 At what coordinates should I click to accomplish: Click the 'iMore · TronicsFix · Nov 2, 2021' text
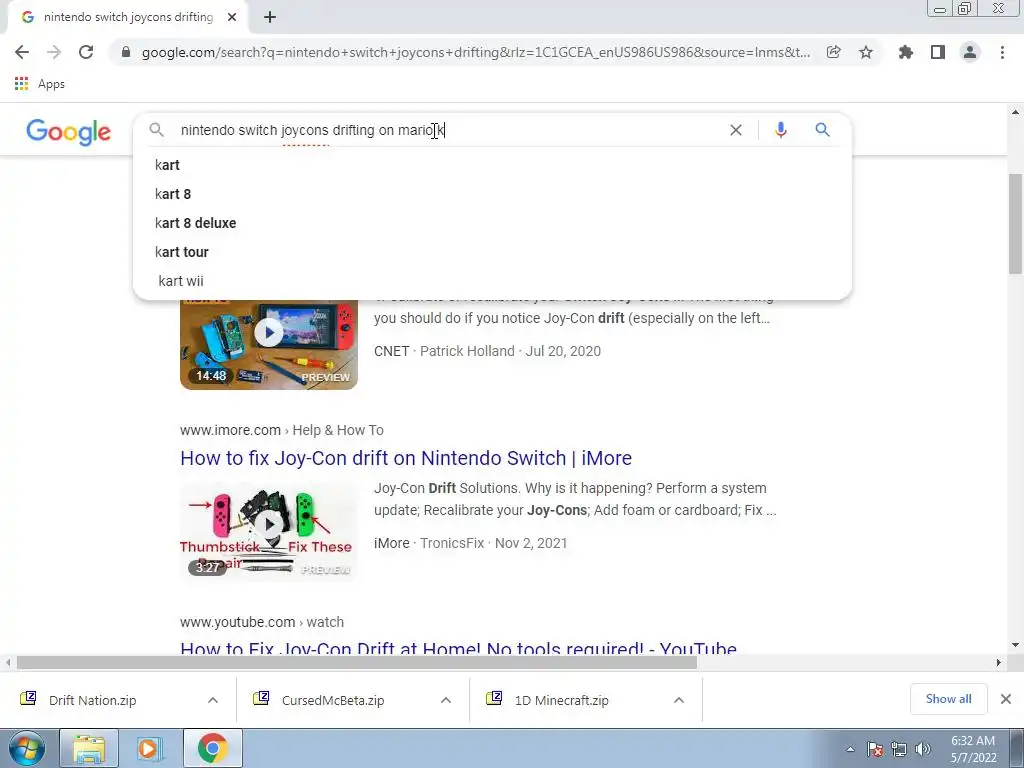[x=470, y=543]
